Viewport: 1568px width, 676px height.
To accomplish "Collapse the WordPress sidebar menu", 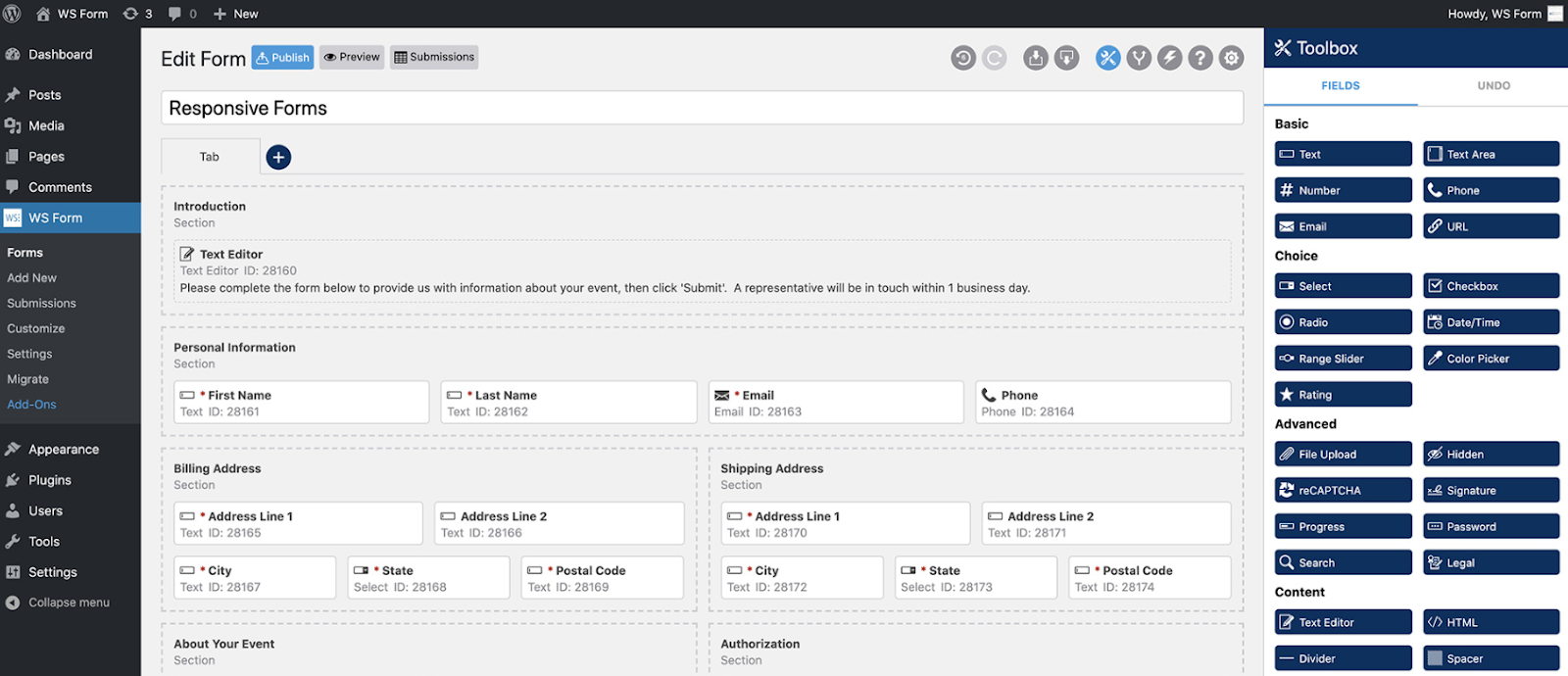I will tap(69, 603).
